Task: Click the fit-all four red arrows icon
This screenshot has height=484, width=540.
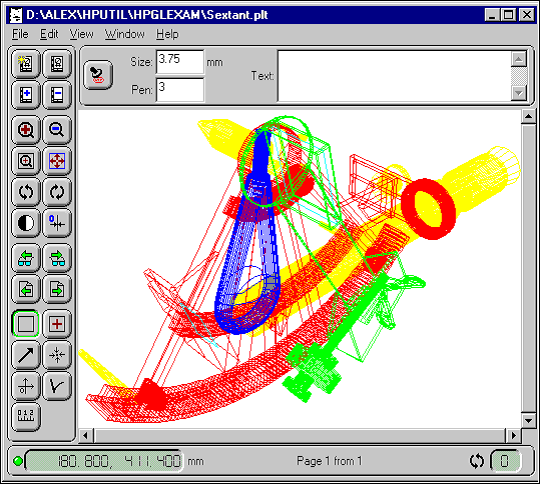Action: (57, 161)
